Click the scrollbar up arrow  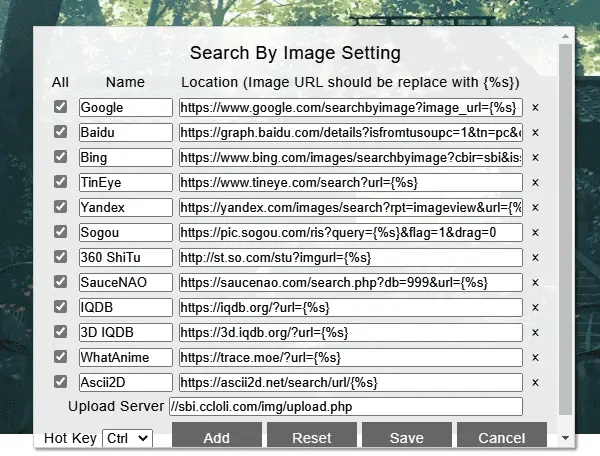pos(566,36)
